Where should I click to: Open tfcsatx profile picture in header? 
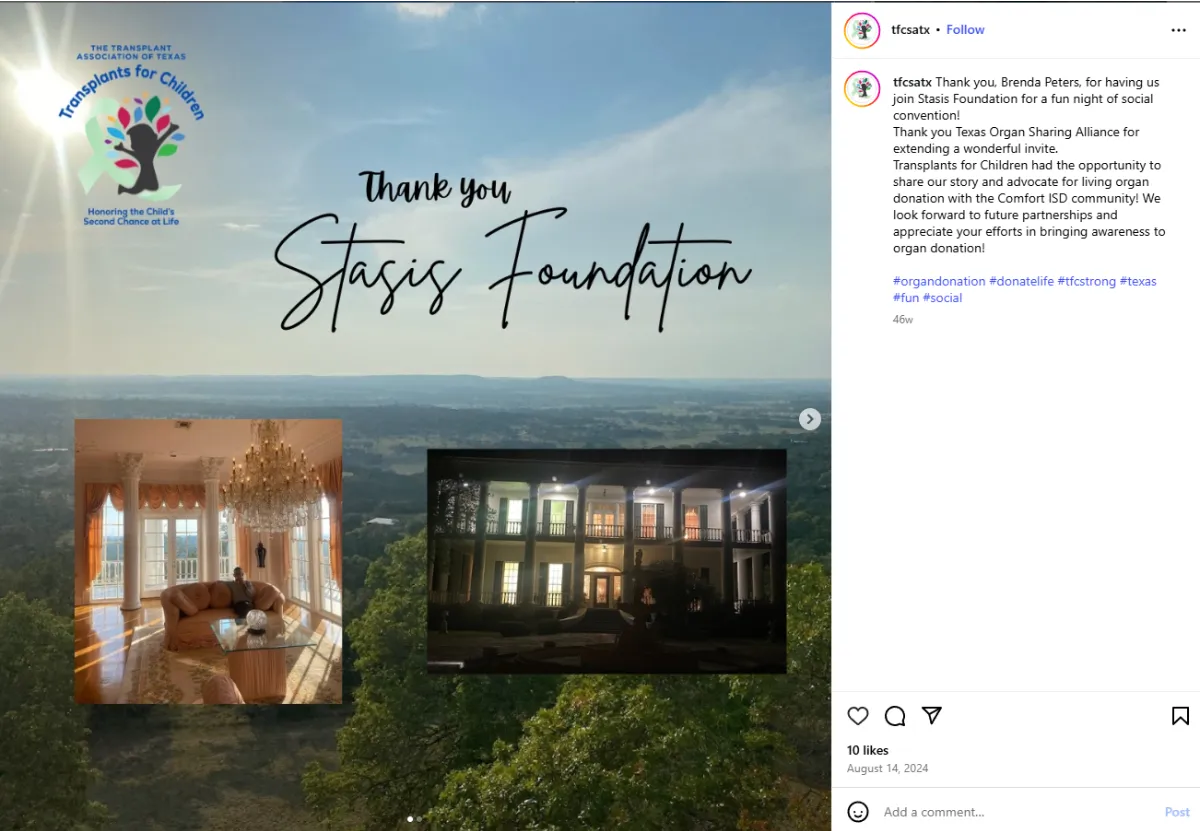[x=862, y=30]
